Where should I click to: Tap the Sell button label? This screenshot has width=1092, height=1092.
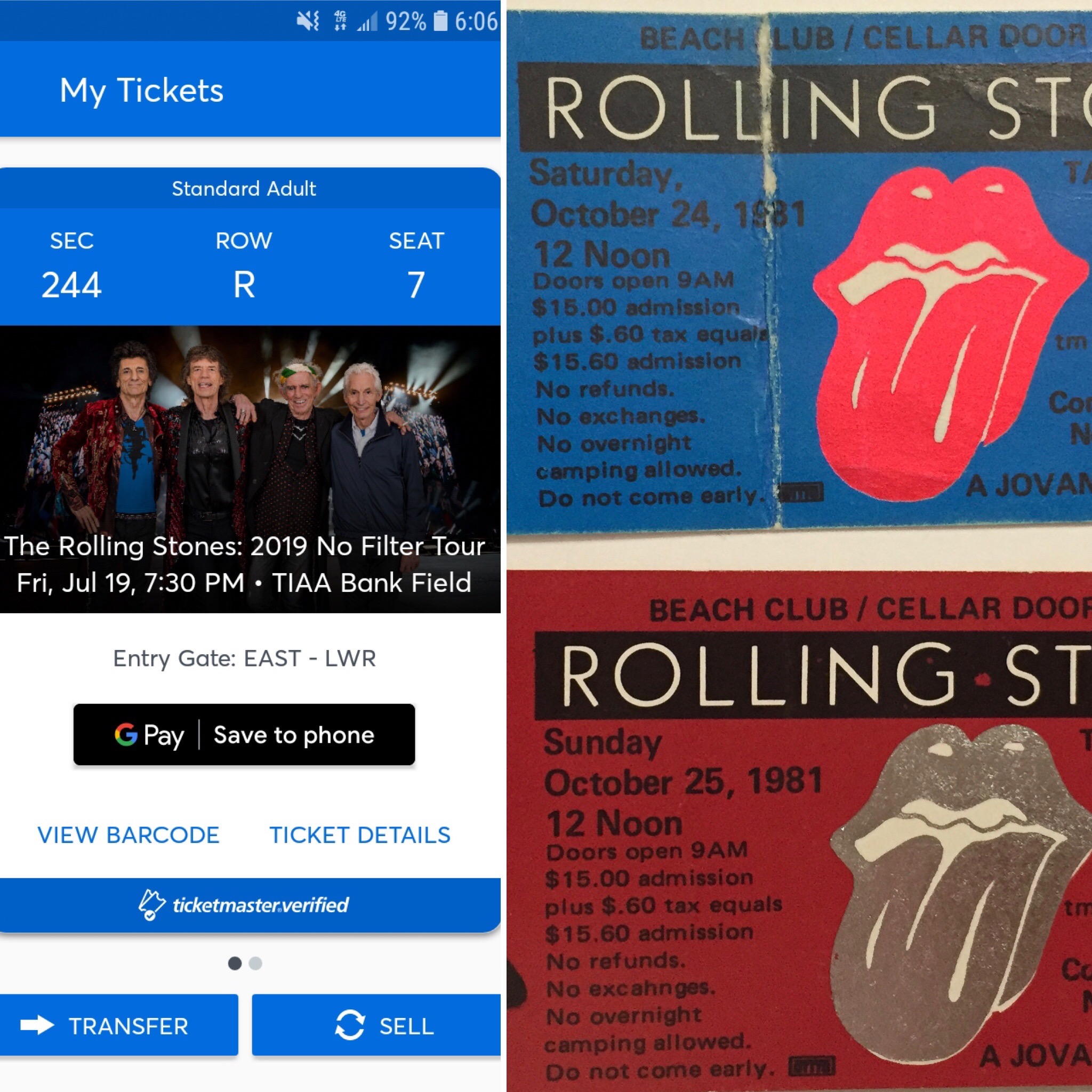pyautogui.click(x=406, y=1026)
